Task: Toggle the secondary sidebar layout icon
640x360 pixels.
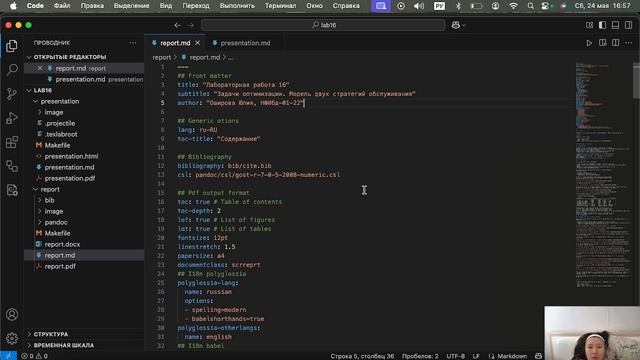Action: [629, 25]
